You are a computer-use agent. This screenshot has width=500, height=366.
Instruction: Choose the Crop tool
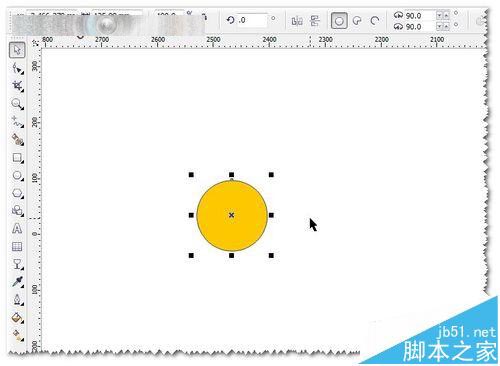(x=17, y=86)
